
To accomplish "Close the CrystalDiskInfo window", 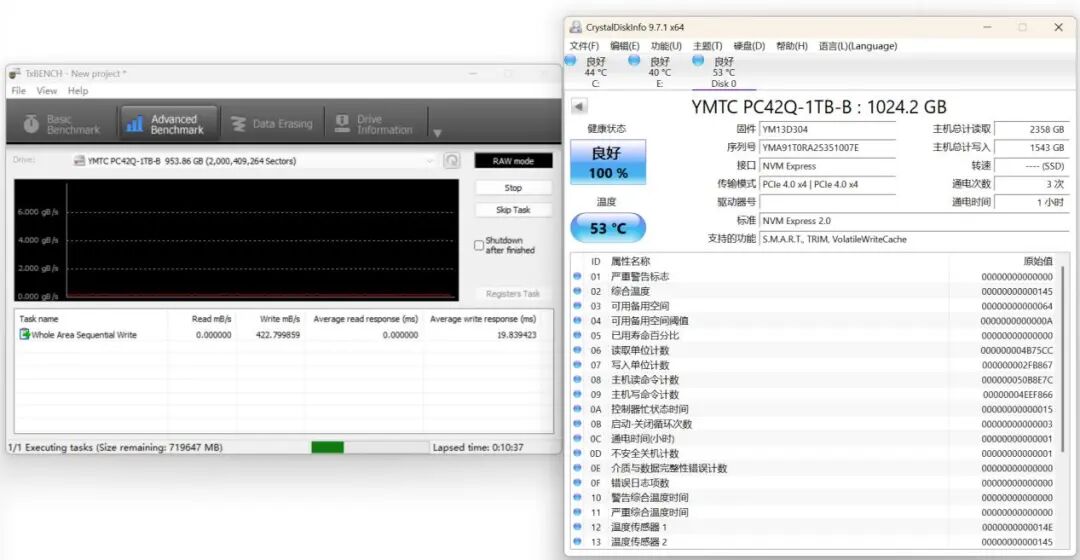I will point(1059,28).
